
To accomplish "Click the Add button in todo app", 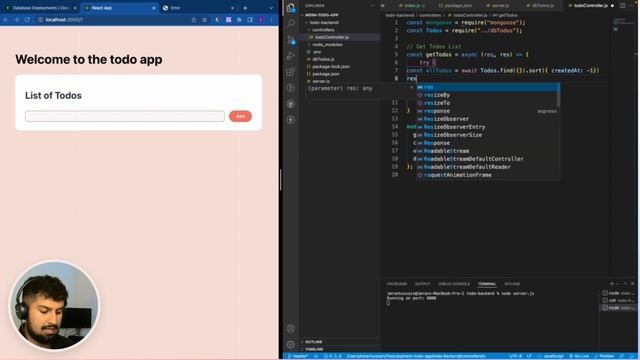I will (x=240, y=116).
